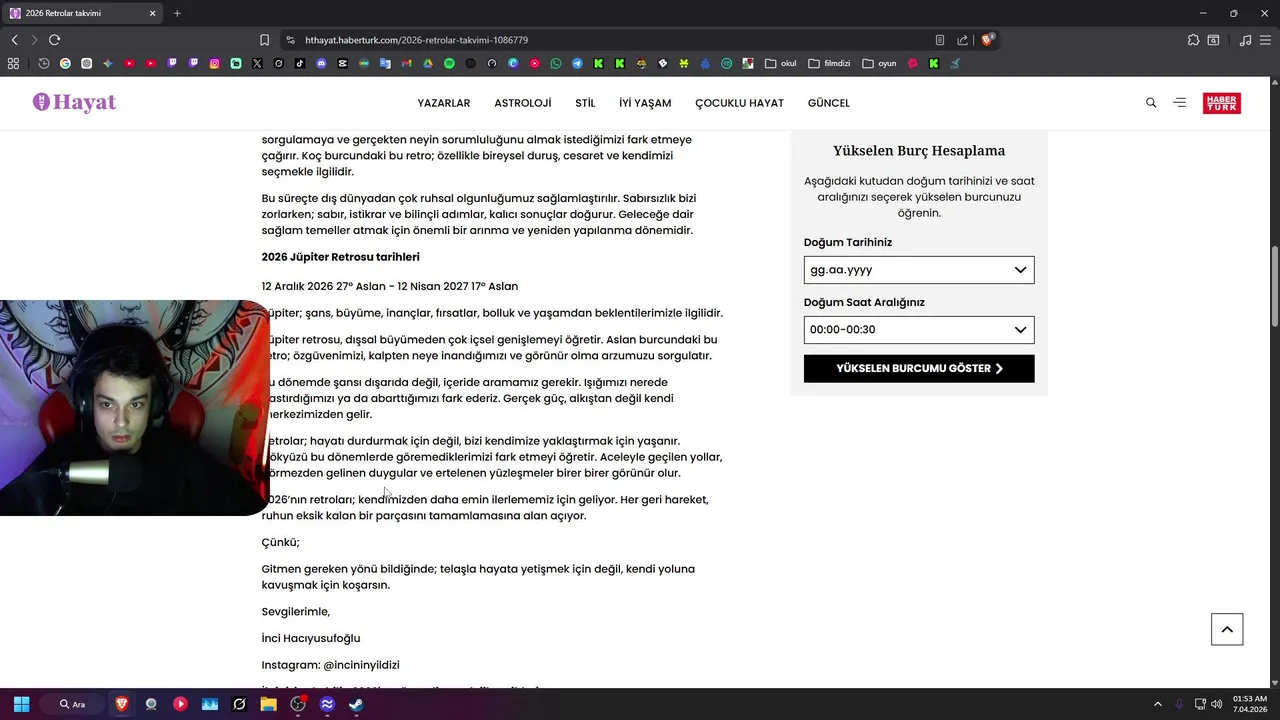Open the Telegram bookmark
The image size is (1280, 720).
point(577,63)
